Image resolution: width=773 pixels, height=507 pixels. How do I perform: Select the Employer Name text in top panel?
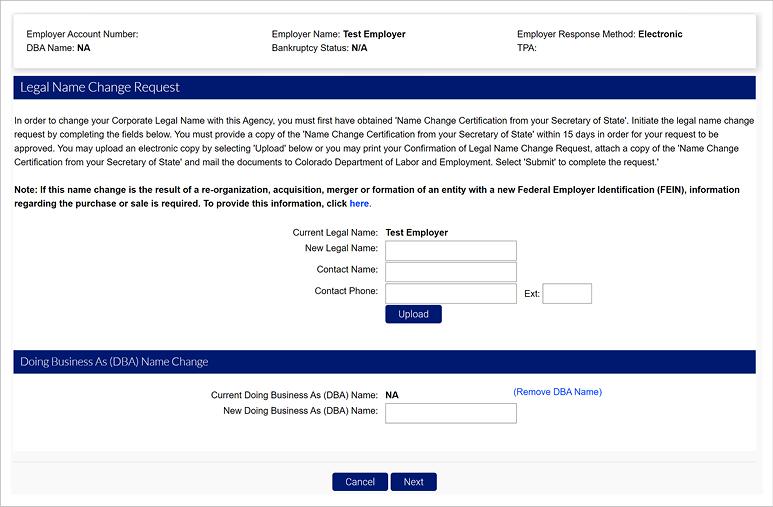[x=338, y=34]
